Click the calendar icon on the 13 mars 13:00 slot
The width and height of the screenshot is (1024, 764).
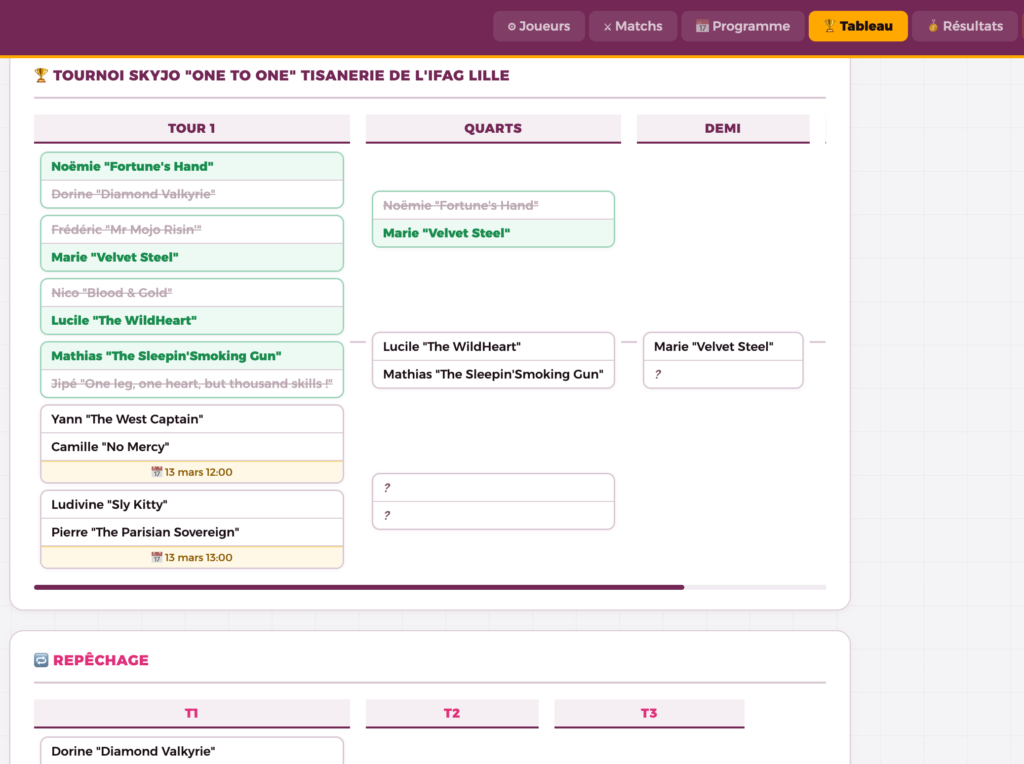(x=156, y=558)
